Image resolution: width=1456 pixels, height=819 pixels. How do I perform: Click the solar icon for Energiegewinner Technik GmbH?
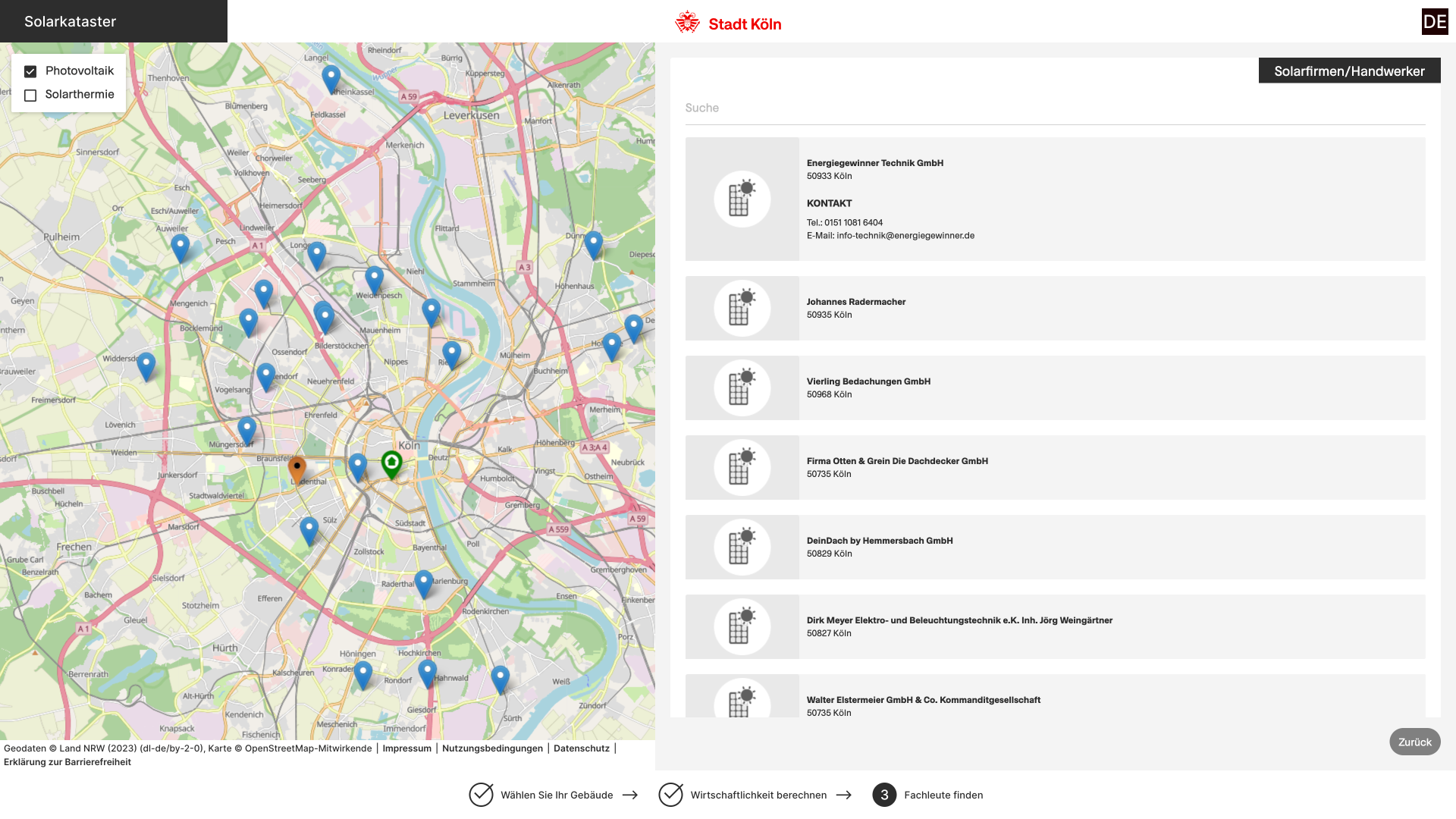(742, 199)
